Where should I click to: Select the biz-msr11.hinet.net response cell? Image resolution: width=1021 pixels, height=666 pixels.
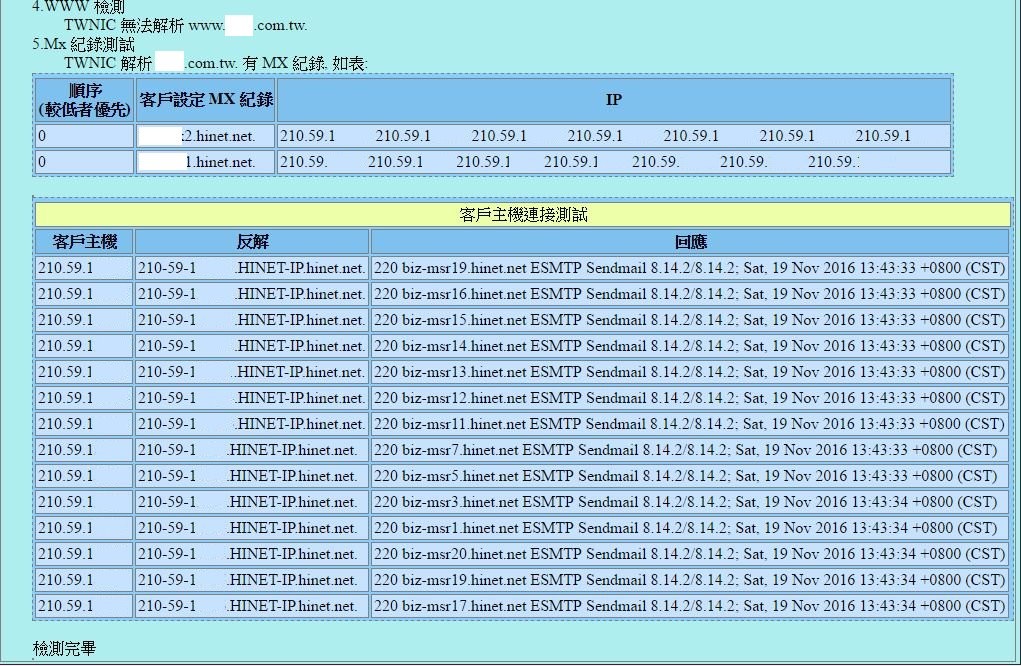click(x=690, y=424)
